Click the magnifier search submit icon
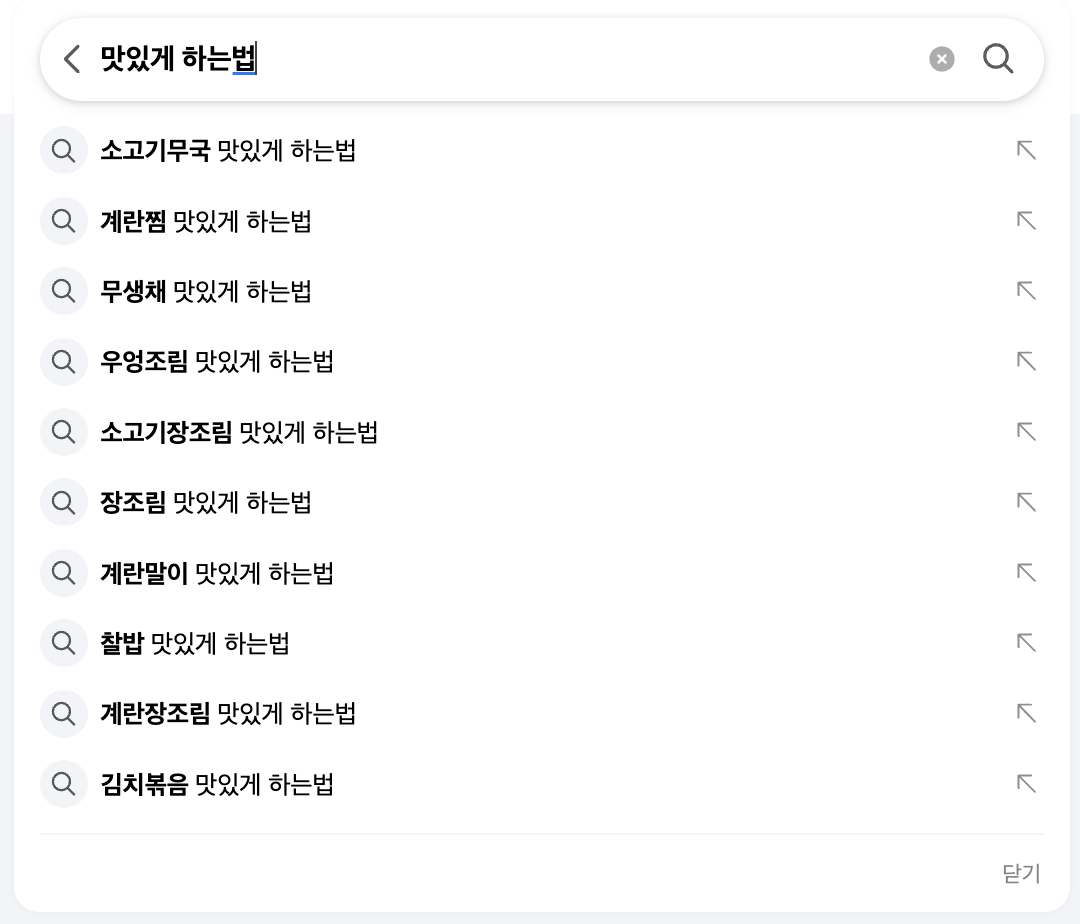 pos(998,59)
